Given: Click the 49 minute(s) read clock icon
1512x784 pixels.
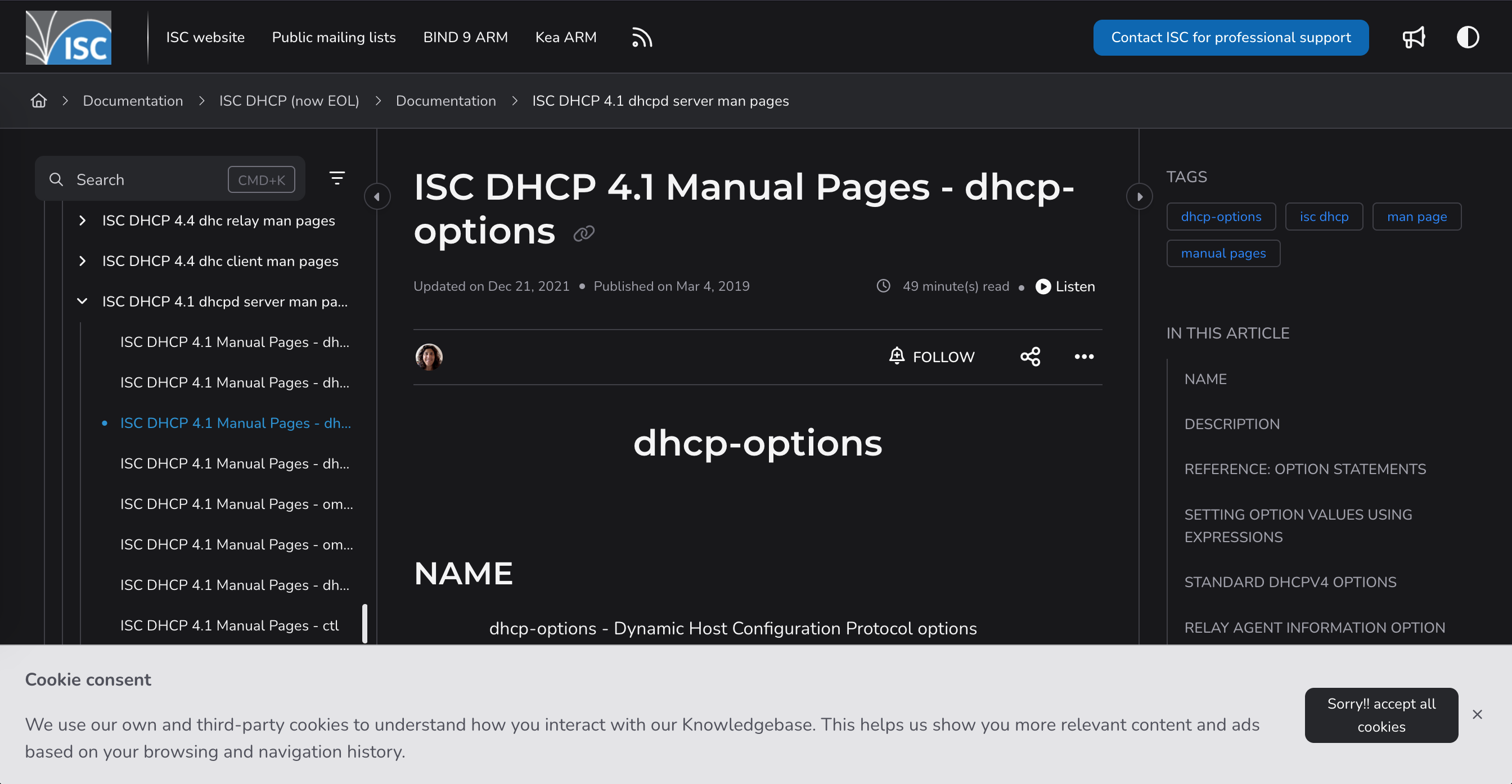Looking at the screenshot, I should tap(883, 286).
